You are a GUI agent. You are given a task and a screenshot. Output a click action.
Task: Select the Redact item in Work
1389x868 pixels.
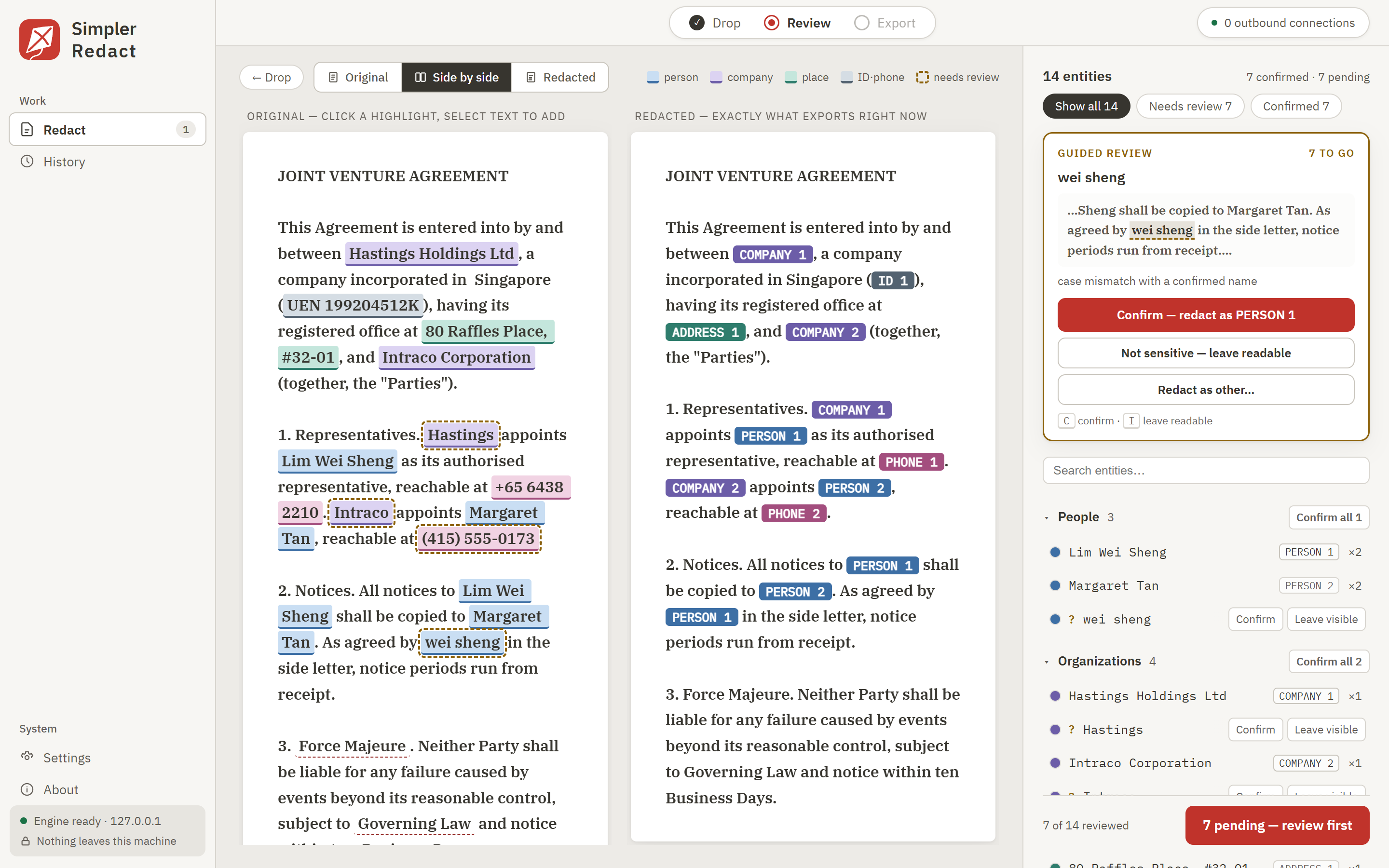click(x=108, y=130)
